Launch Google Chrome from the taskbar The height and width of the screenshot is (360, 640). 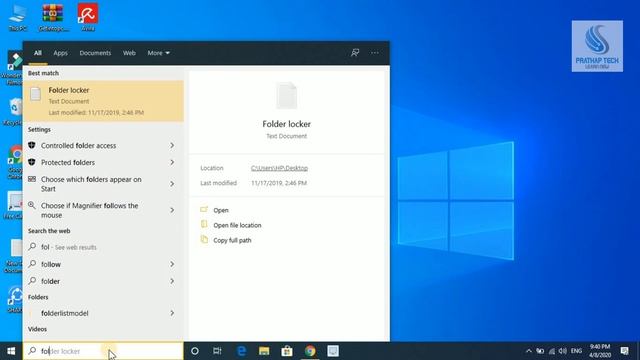coord(310,351)
